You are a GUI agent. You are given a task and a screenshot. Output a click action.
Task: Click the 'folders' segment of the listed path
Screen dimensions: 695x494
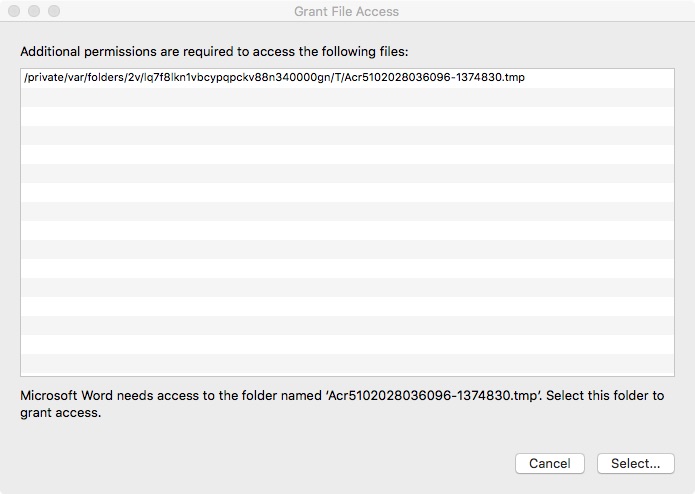[105, 78]
